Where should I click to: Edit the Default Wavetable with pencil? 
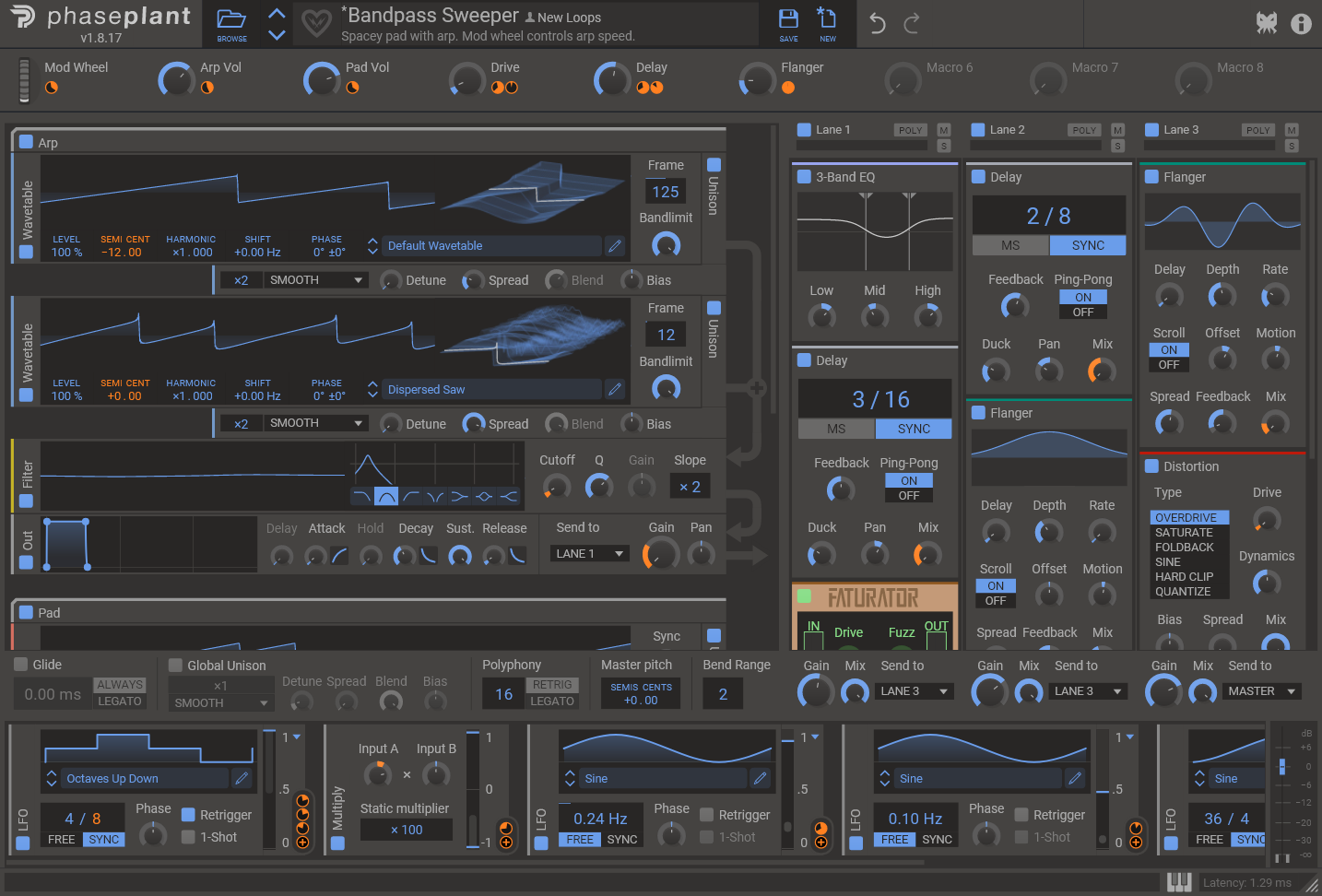[615, 246]
